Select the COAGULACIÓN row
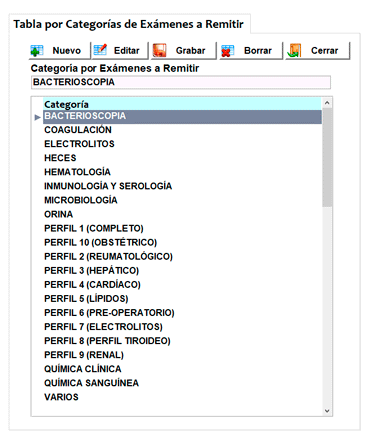 coord(182,130)
